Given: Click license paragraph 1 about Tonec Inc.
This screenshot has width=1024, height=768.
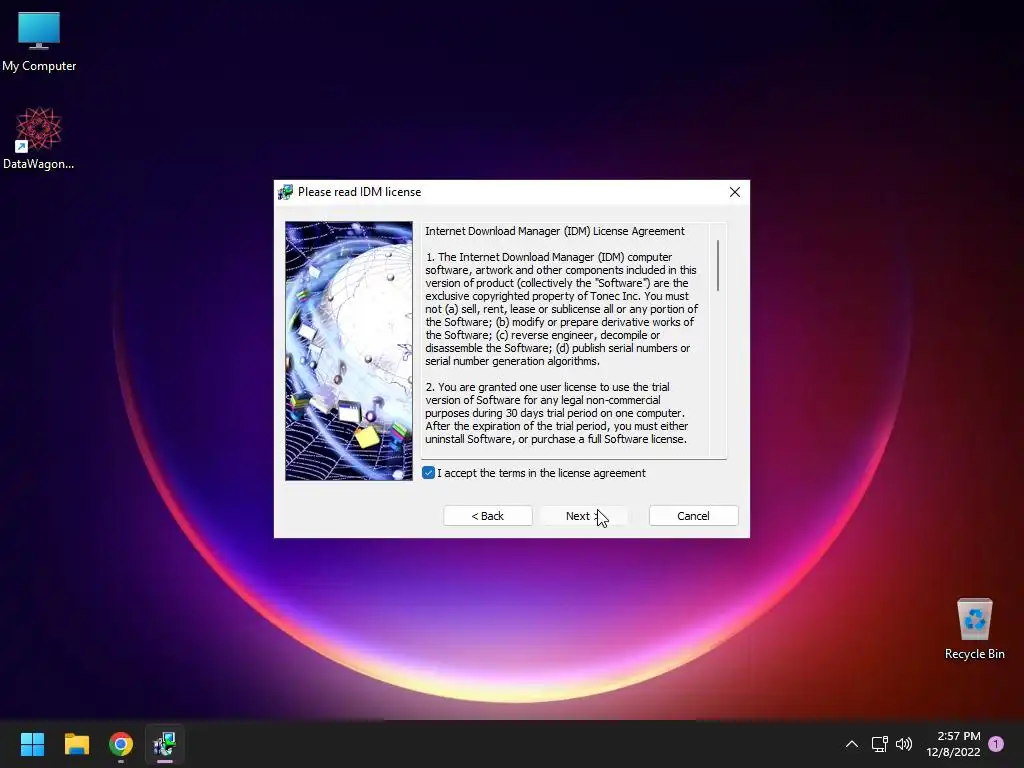Looking at the screenshot, I should [562, 309].
